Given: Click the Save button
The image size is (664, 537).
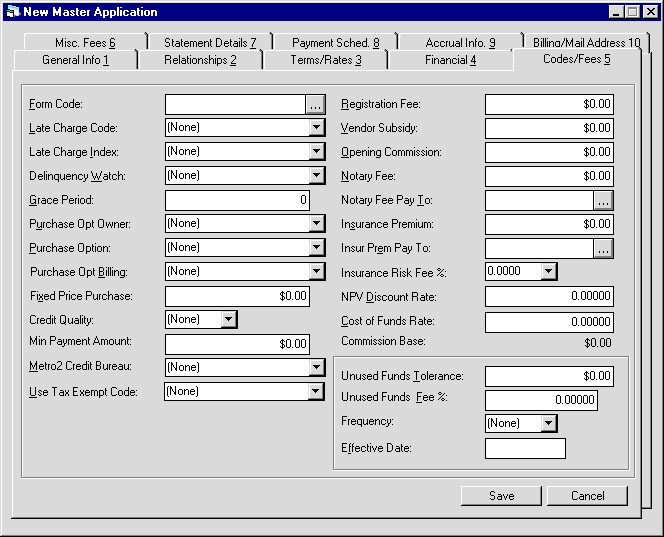Looking at the screenshot, I should click(x=501, y=496).
